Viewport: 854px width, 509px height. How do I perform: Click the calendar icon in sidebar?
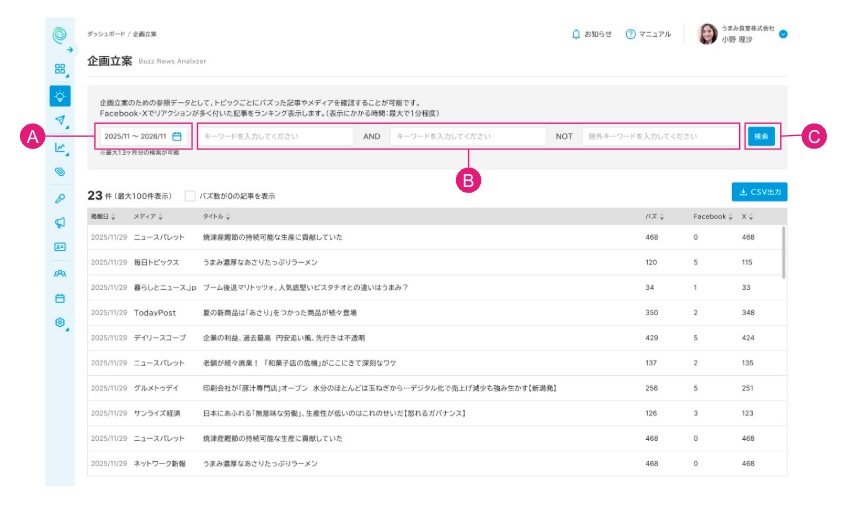60,297
